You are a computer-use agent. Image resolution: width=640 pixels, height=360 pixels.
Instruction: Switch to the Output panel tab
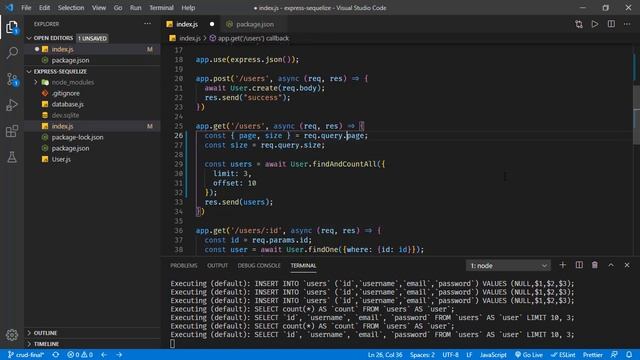pos(218,265)
